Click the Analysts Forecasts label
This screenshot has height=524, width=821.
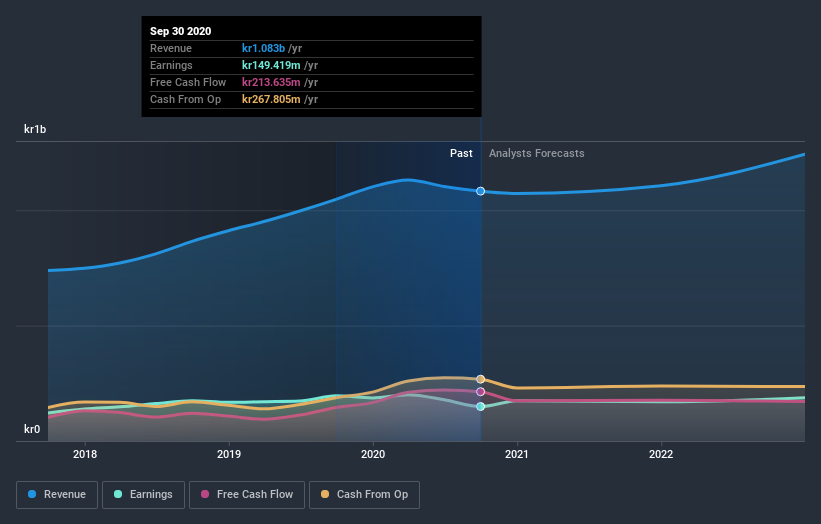[537, 153]
